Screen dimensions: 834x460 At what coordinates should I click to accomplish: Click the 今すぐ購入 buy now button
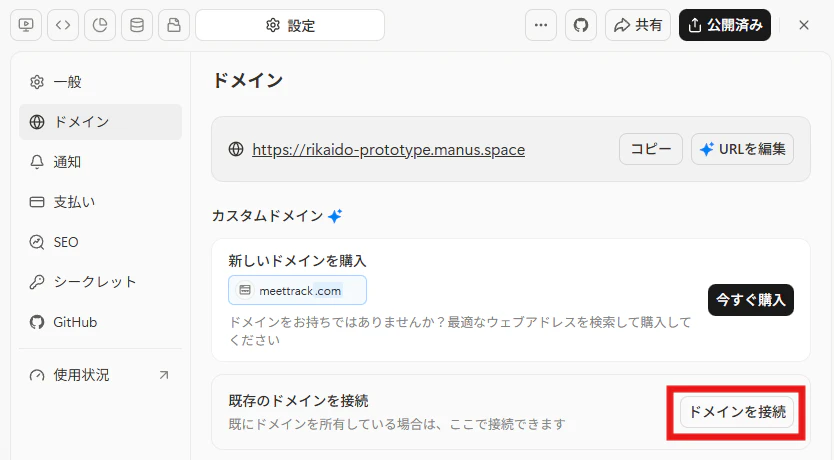click(x=750, y=300)
